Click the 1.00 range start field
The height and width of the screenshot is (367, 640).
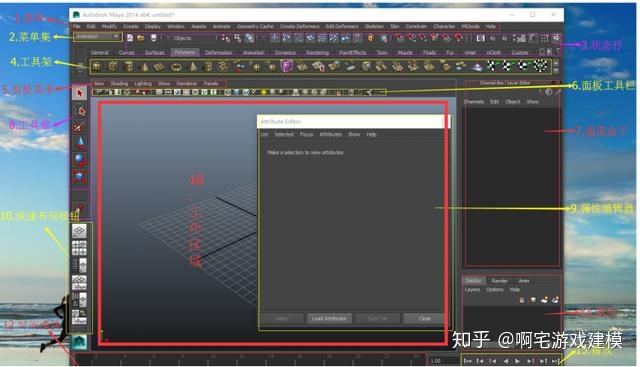[442, 361]
